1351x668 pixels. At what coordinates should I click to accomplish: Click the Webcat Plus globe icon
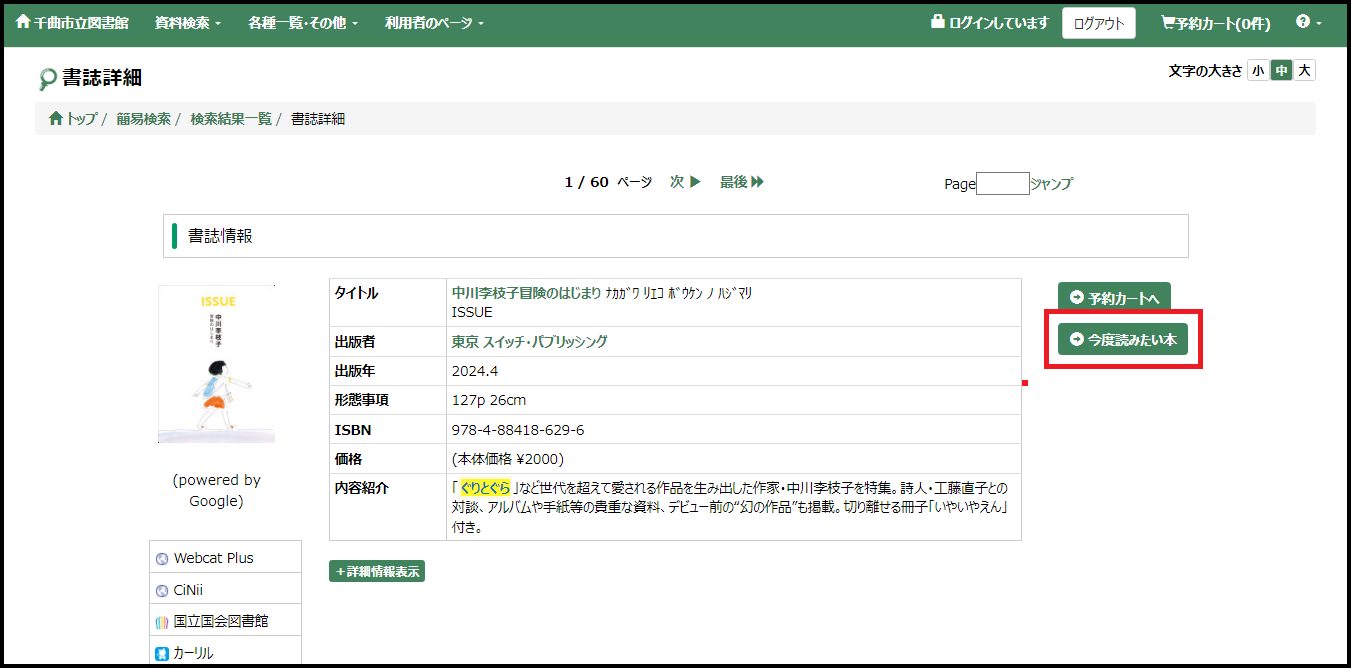162,559
